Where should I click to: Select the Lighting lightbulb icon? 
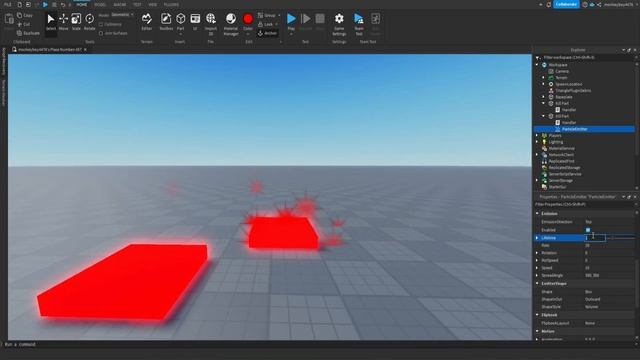tap(544, 142)
